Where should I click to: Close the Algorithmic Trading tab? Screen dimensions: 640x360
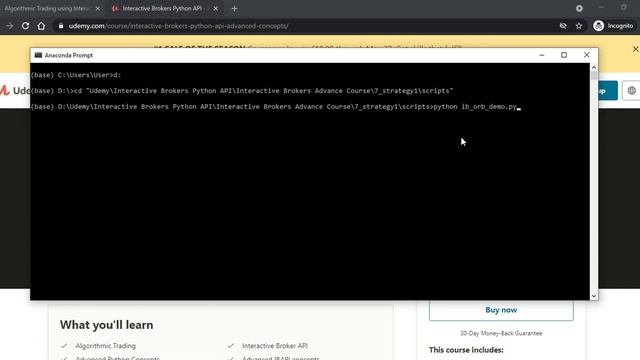tap(98, 8)
